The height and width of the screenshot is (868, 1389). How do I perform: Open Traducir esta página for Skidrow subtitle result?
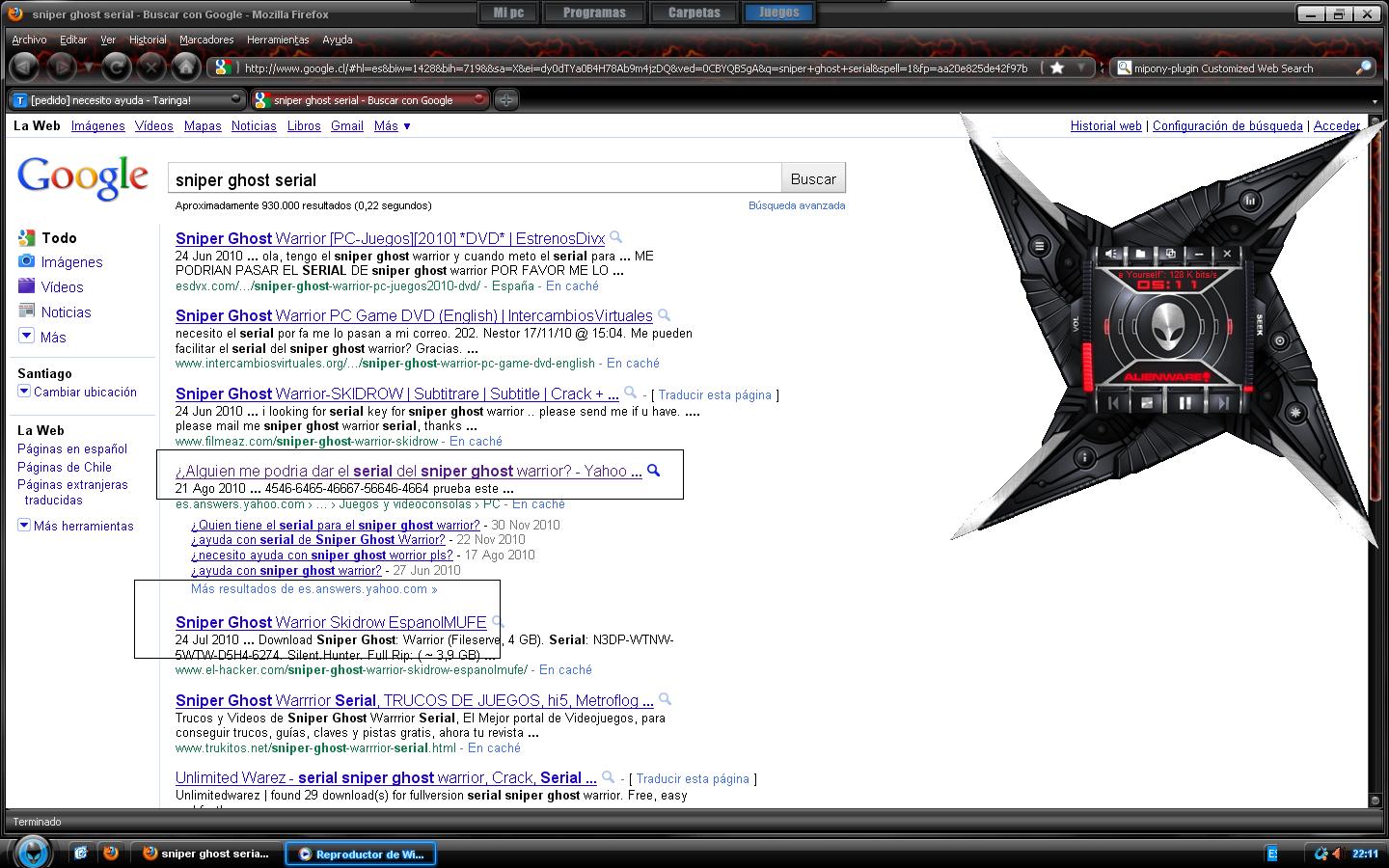[715, 394]
